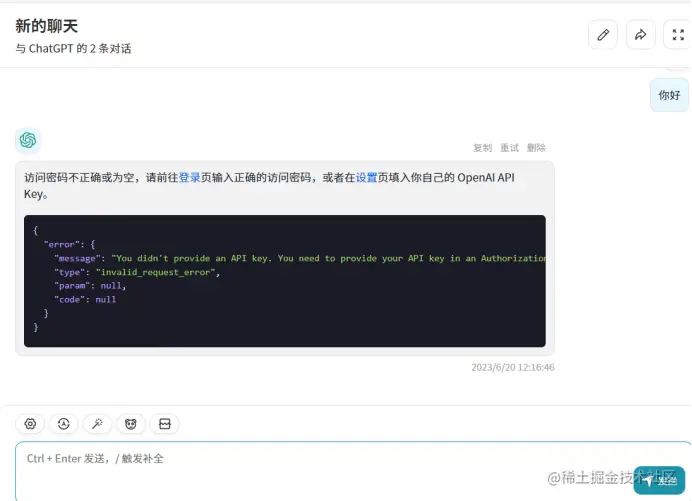Click the auto theme icon in toolbar
The height and width of the screenshot is (501, 692).
tap(64, 424)
